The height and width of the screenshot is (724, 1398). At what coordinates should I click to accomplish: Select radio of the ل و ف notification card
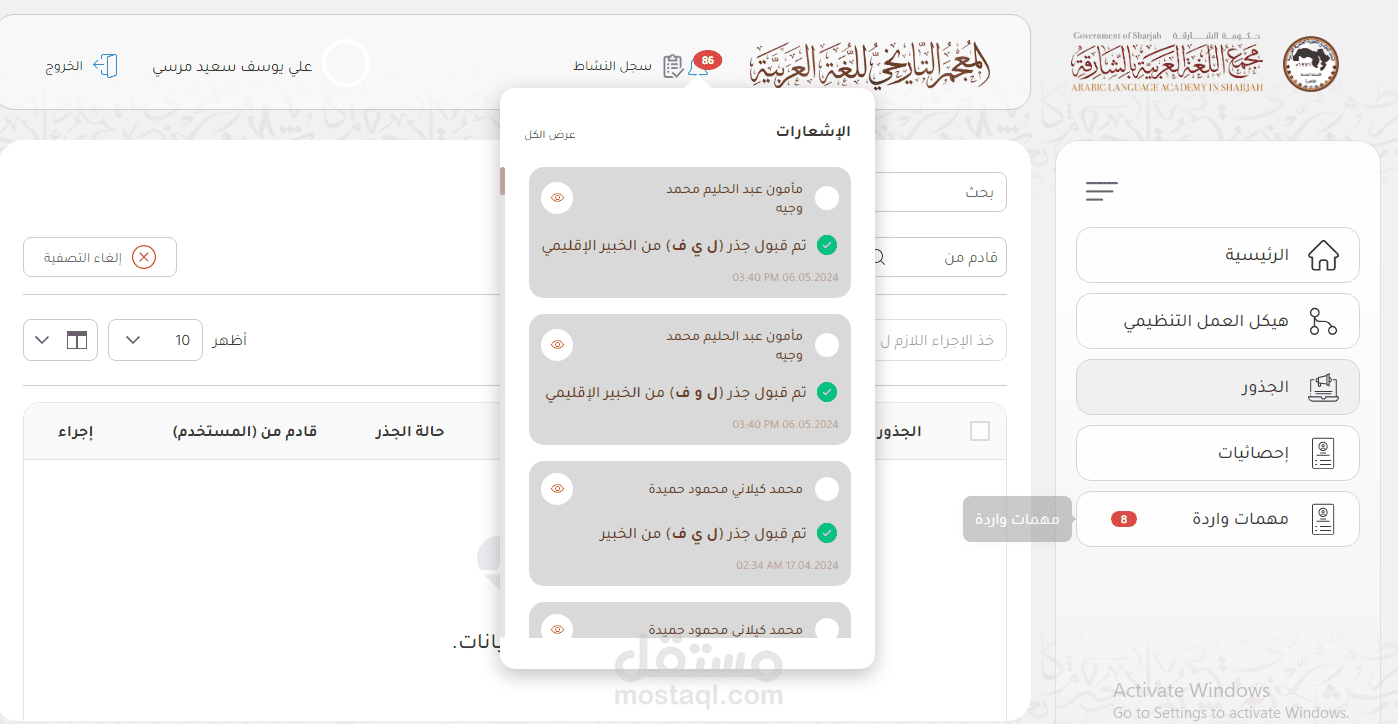click(827, 345)
